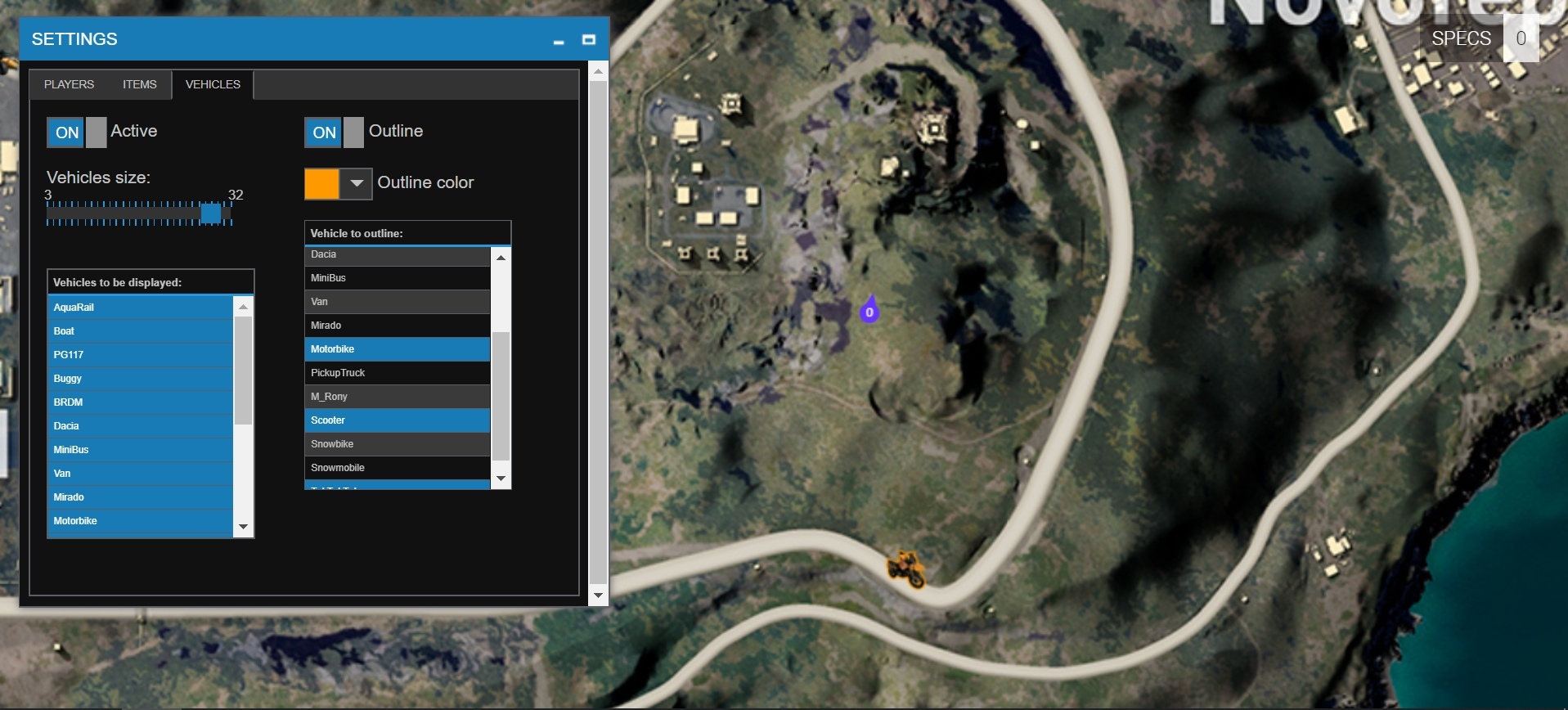This screenshot has width=1568, height=710.
Task: Click the Vehicles size slider handle
Action: [x=211, y=213]
